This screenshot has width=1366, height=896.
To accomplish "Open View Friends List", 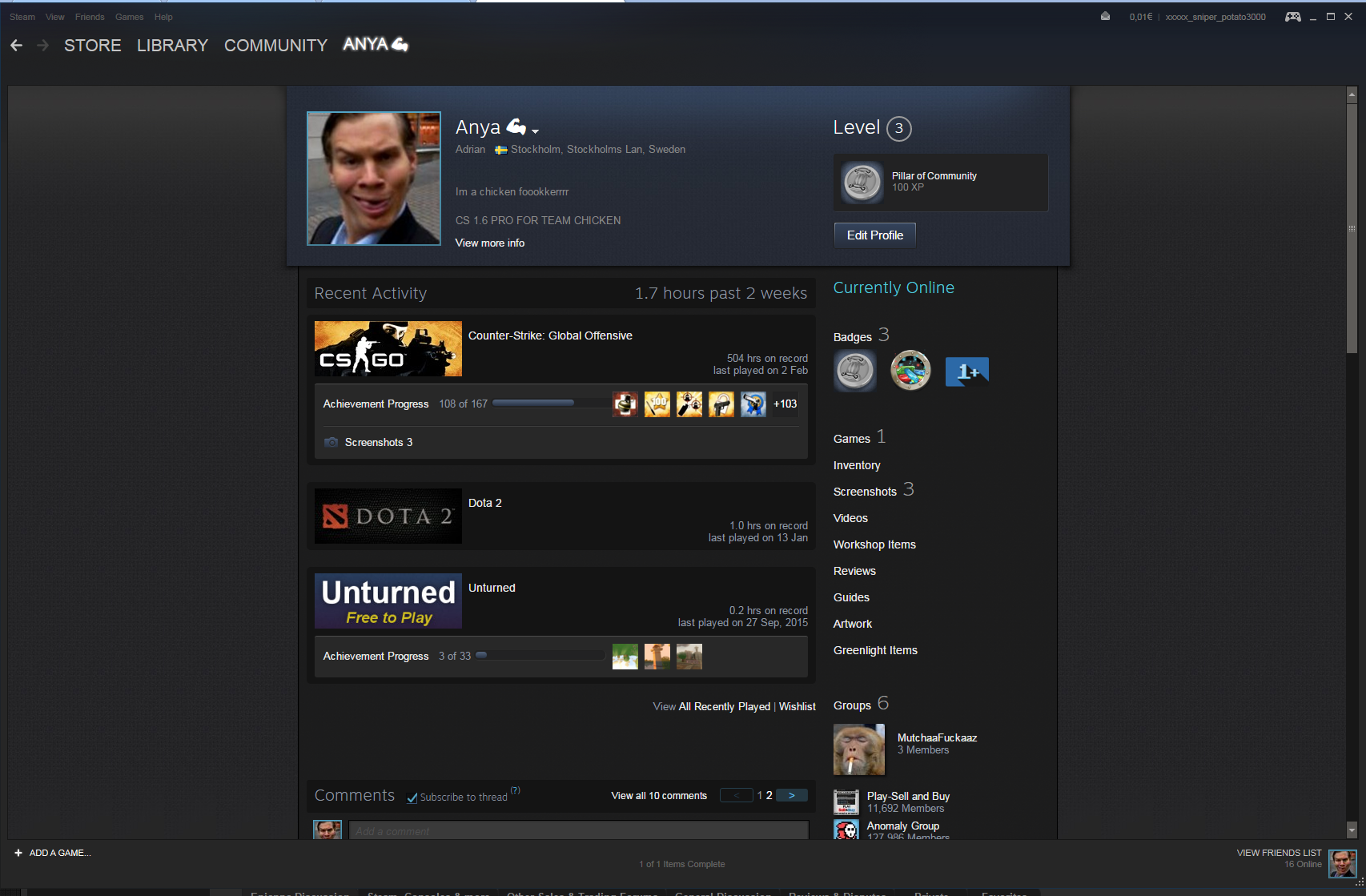I will [x=1279, y=854].
